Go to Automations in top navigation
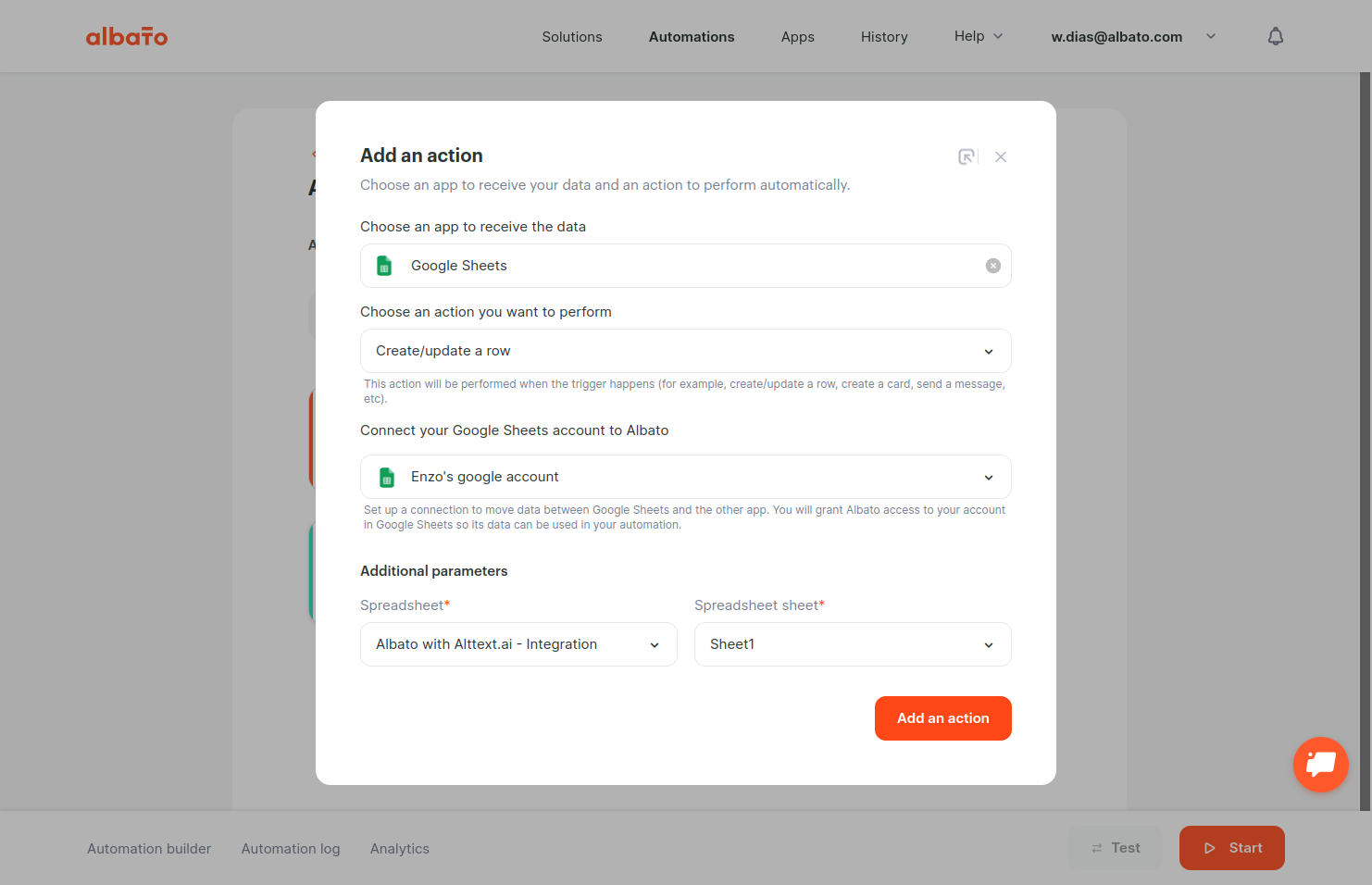This screenshot has width=1372, height=885. 692,37
